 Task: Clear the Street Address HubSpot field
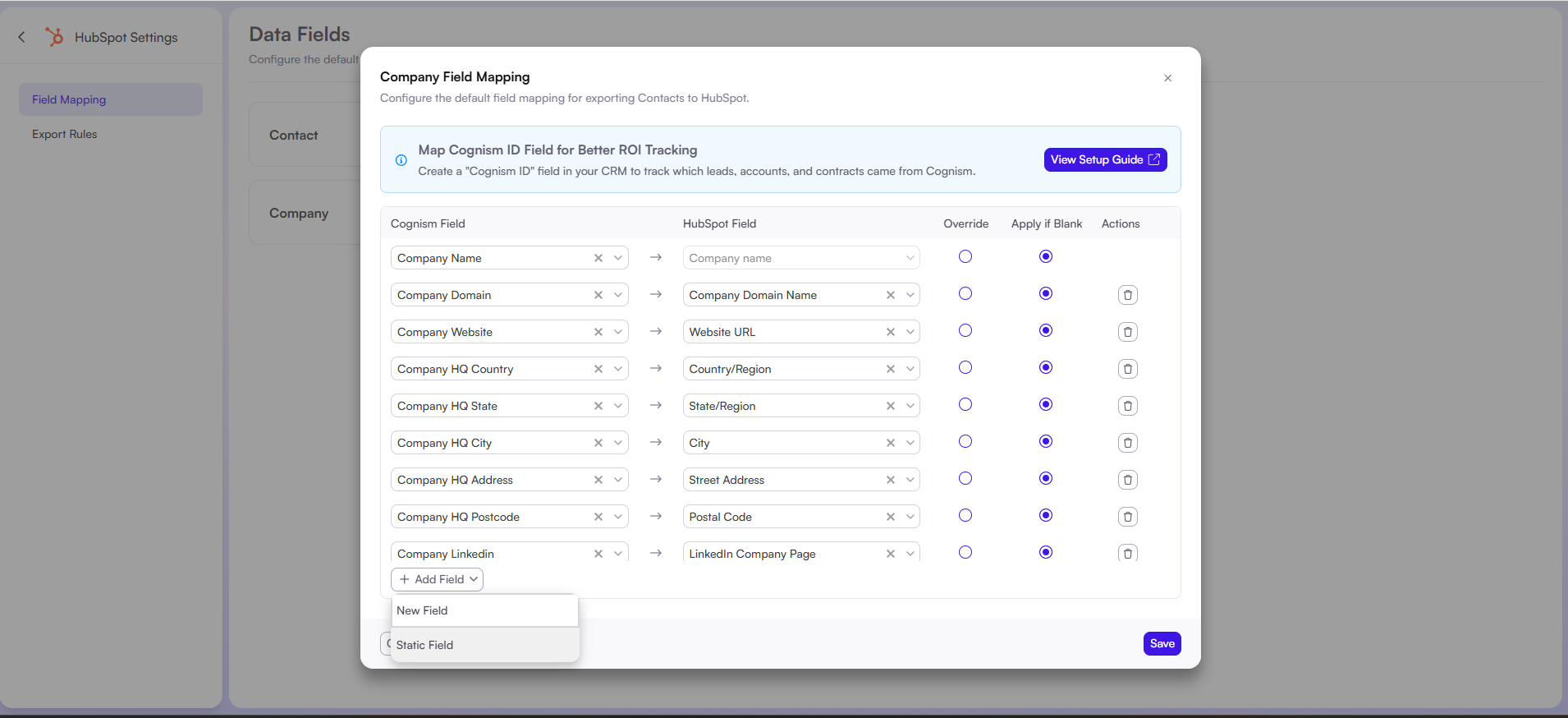(891, 480)
